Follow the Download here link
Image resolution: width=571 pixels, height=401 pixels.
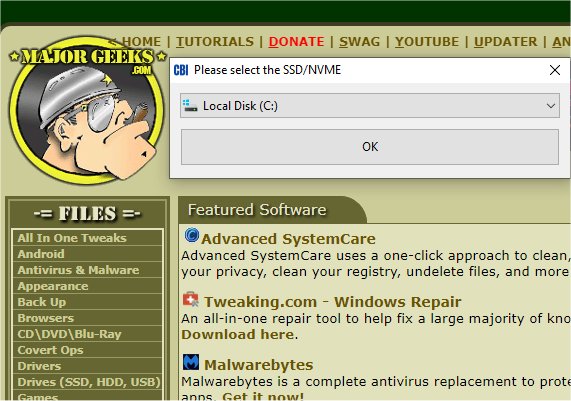(x=238, y=334)
